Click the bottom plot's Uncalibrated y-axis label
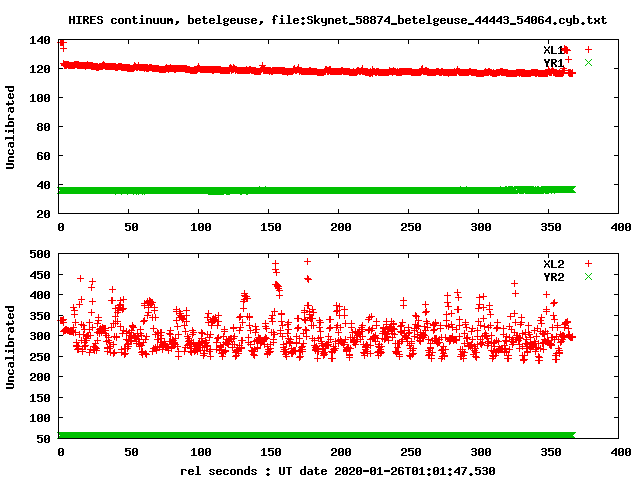The image size is (640, 480). 11,343
